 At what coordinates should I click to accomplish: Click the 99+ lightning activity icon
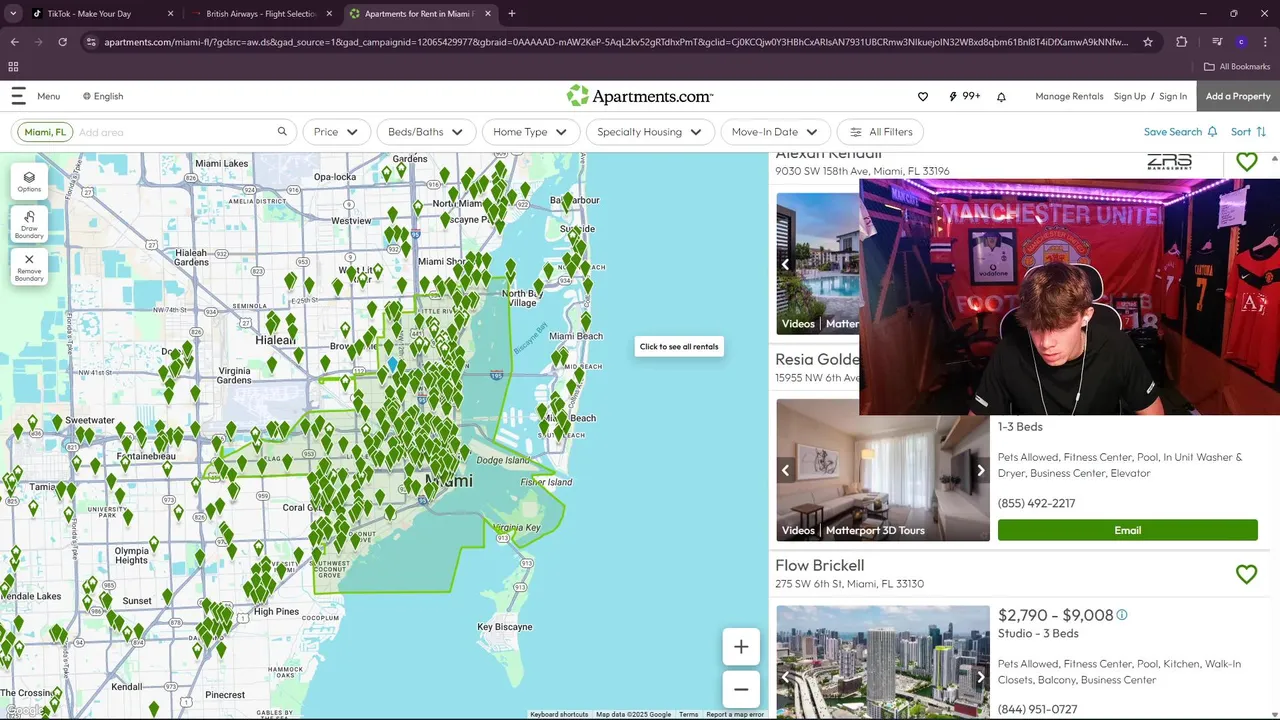tap(964, 96)
